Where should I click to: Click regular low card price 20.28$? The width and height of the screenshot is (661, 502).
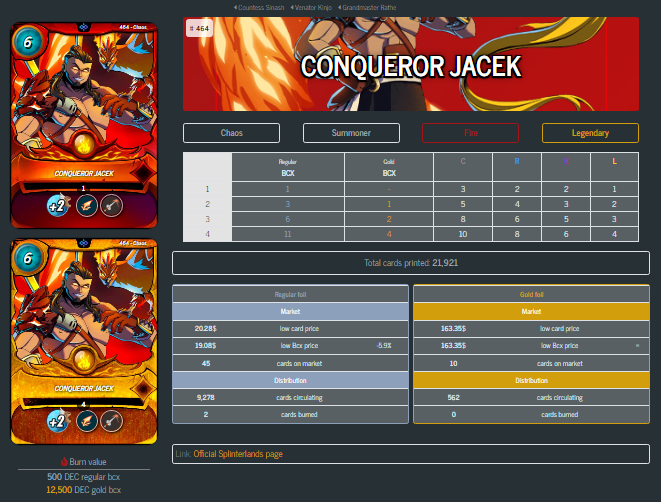pos(206,329)
